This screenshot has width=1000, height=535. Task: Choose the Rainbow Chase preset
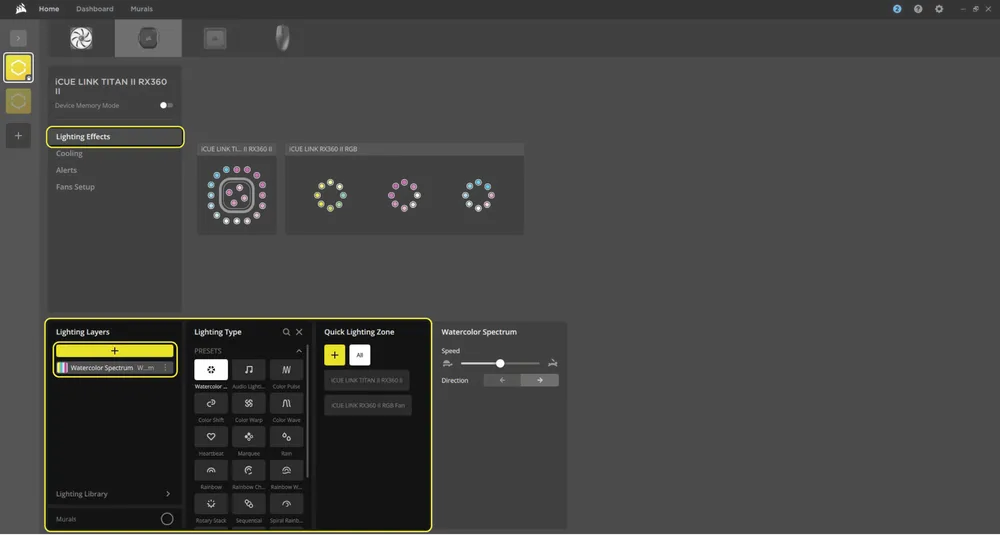[249, 470]
